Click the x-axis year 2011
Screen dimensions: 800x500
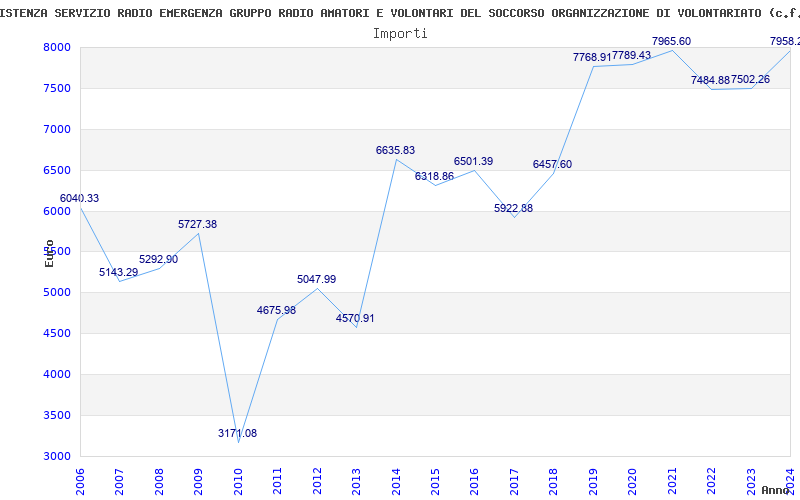[x=278, y=482]
